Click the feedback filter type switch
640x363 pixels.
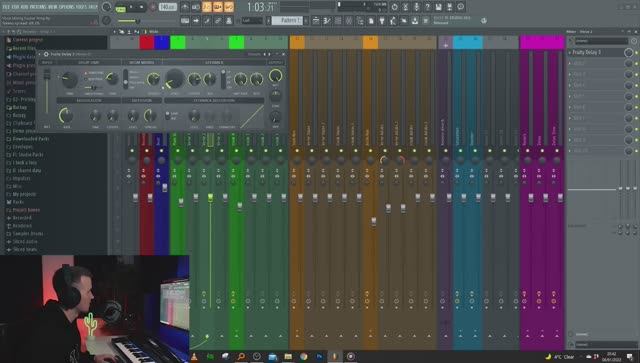(223, 79)
